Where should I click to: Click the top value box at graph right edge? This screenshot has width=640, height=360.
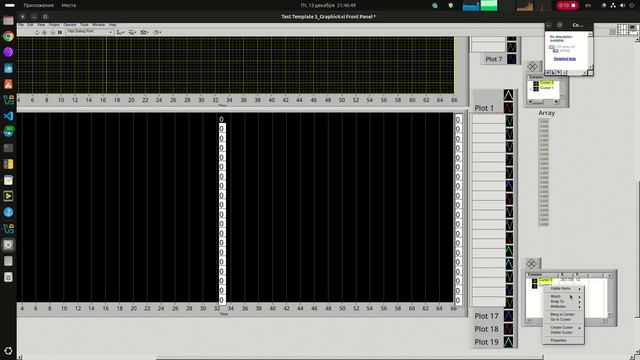point(458,120)
